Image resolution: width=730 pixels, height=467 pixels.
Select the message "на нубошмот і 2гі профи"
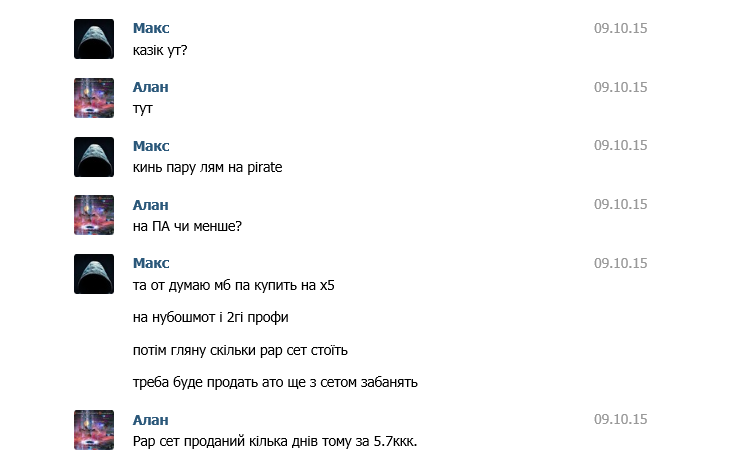pos(210,318)
